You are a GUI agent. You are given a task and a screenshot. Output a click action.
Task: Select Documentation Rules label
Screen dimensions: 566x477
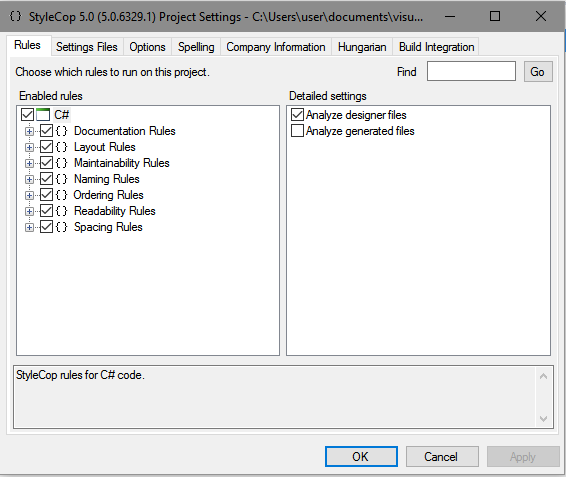tap(125, 131)
